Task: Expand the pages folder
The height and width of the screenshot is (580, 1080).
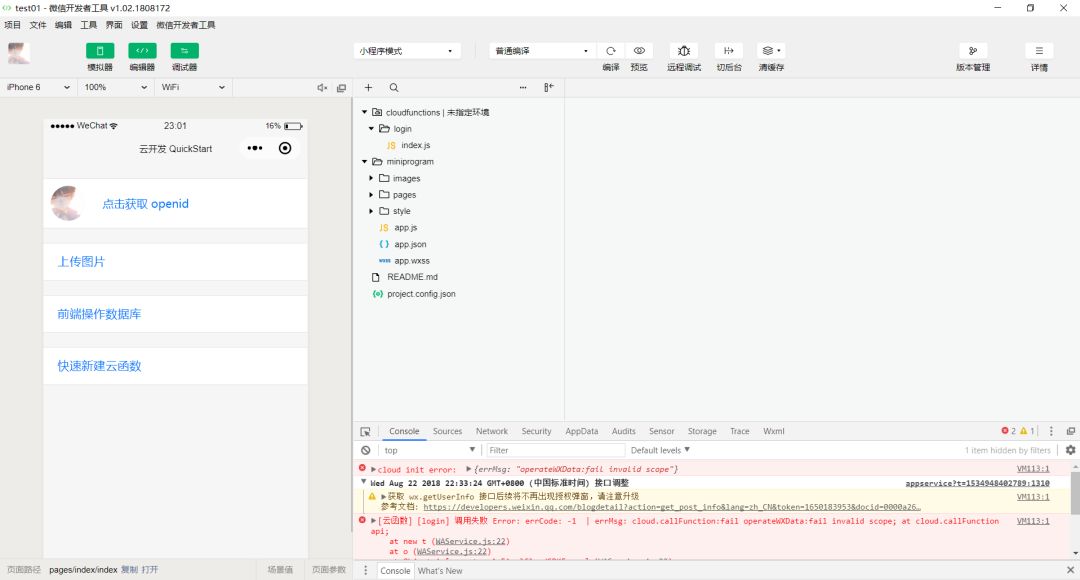Action: click(371, 195)
